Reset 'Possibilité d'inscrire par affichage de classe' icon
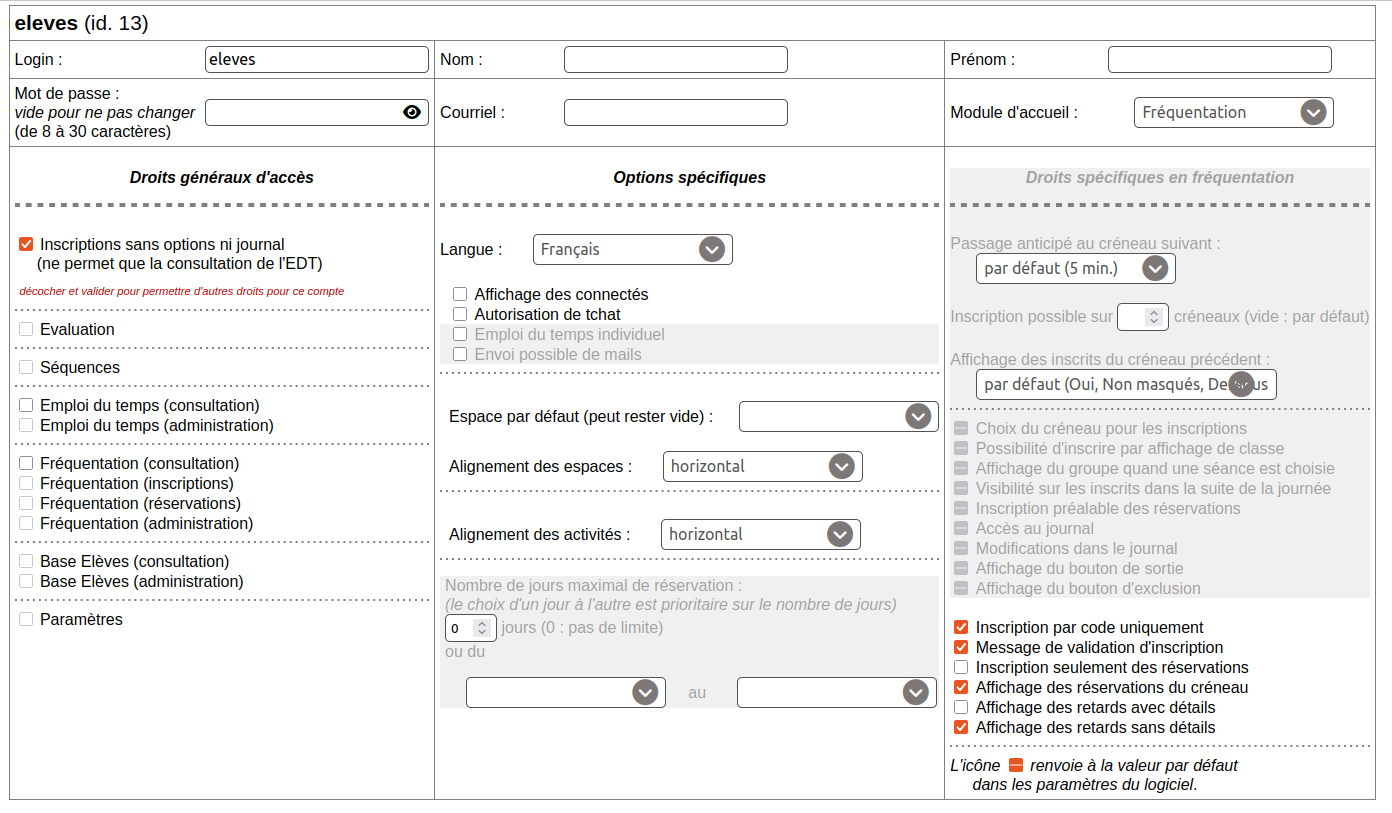Image resolution: width=1392 pixels, height=813 pixels. (961, 449)
